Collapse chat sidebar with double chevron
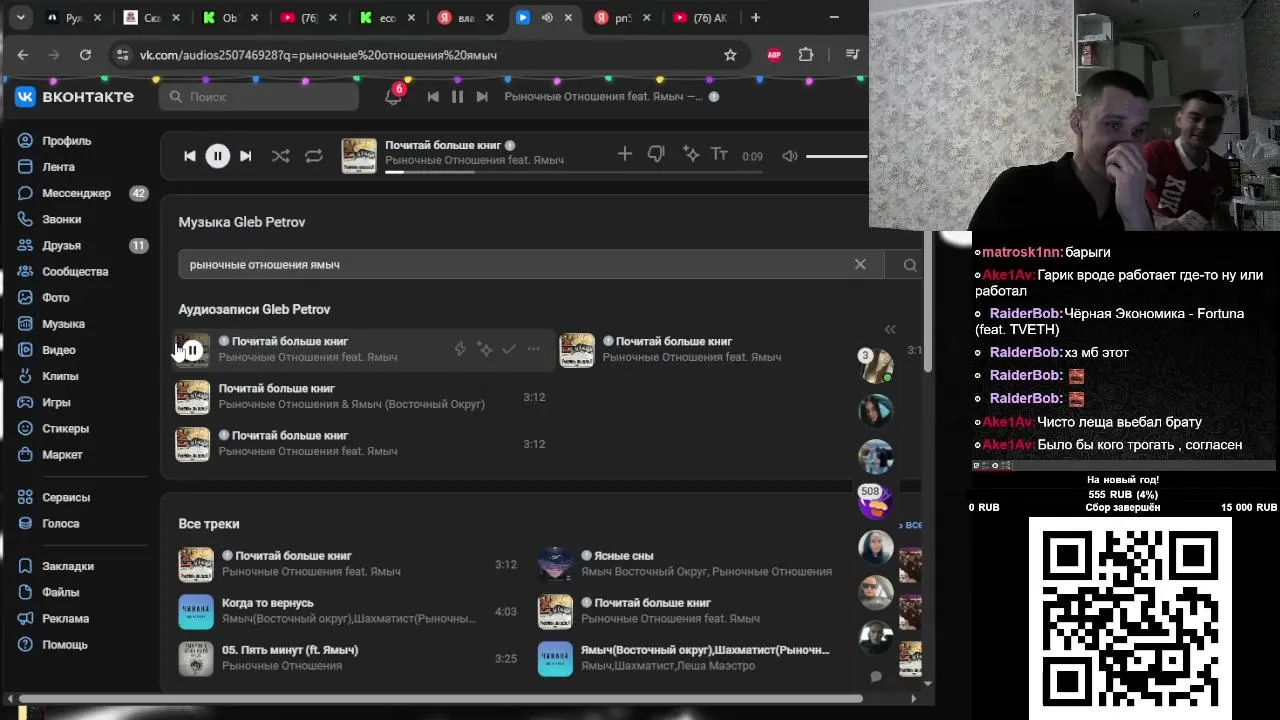1280x720 pixels. (x=890, y=329)
